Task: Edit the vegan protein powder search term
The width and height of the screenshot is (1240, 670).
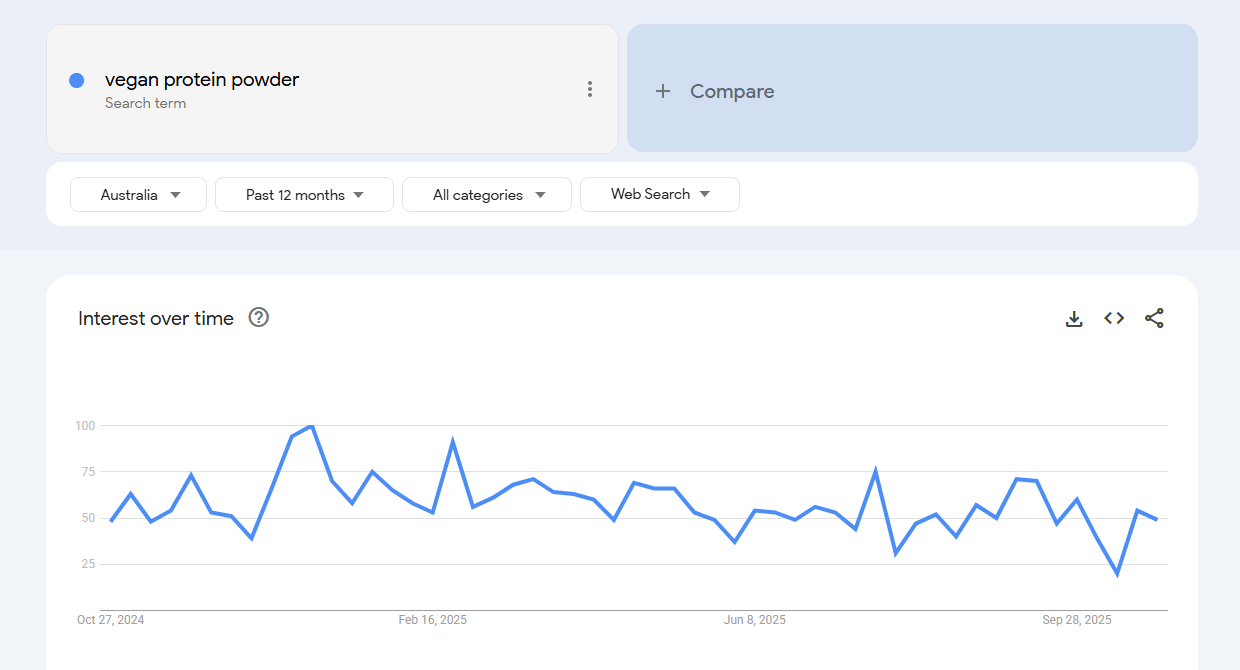Action: click(202, 80)
